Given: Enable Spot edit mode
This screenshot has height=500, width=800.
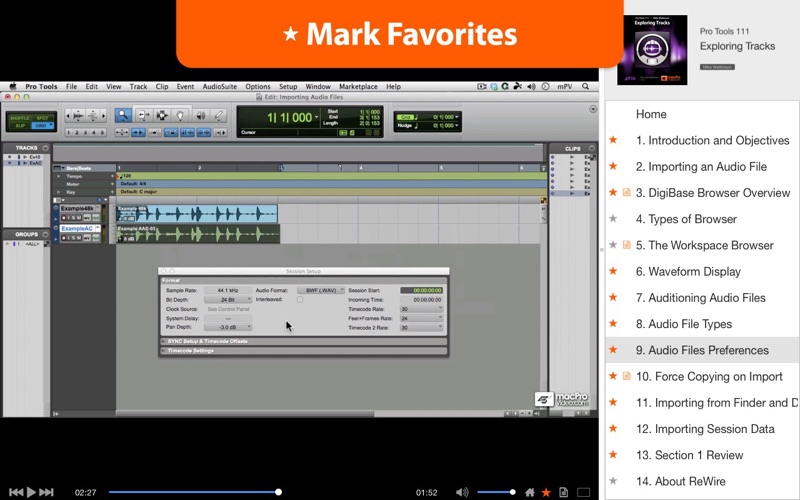Looking at the screenshot, I should (42, 118).
